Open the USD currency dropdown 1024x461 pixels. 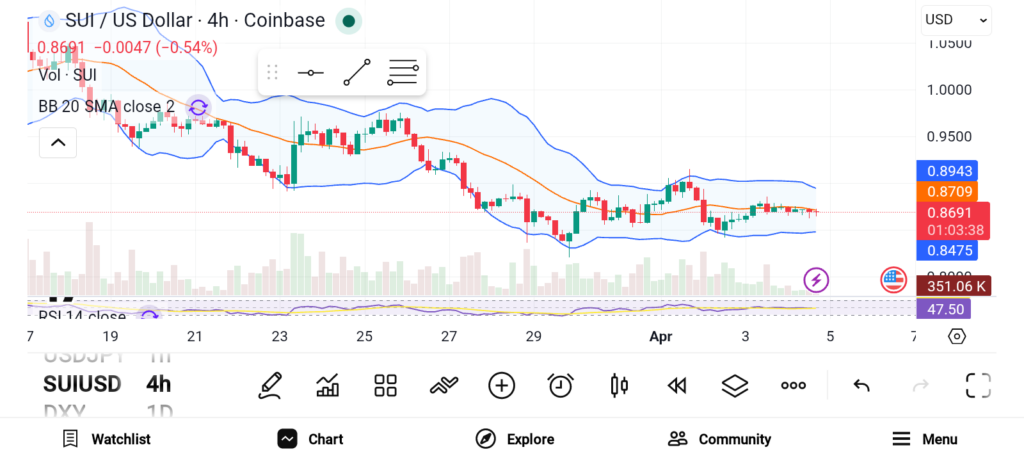click(955, 19)
